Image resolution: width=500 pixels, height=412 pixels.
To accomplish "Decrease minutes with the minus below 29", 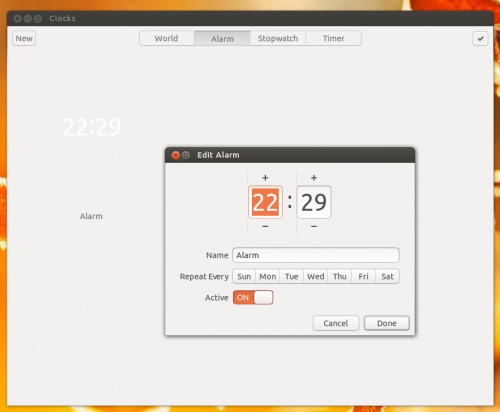I will [x=314, y=226].
